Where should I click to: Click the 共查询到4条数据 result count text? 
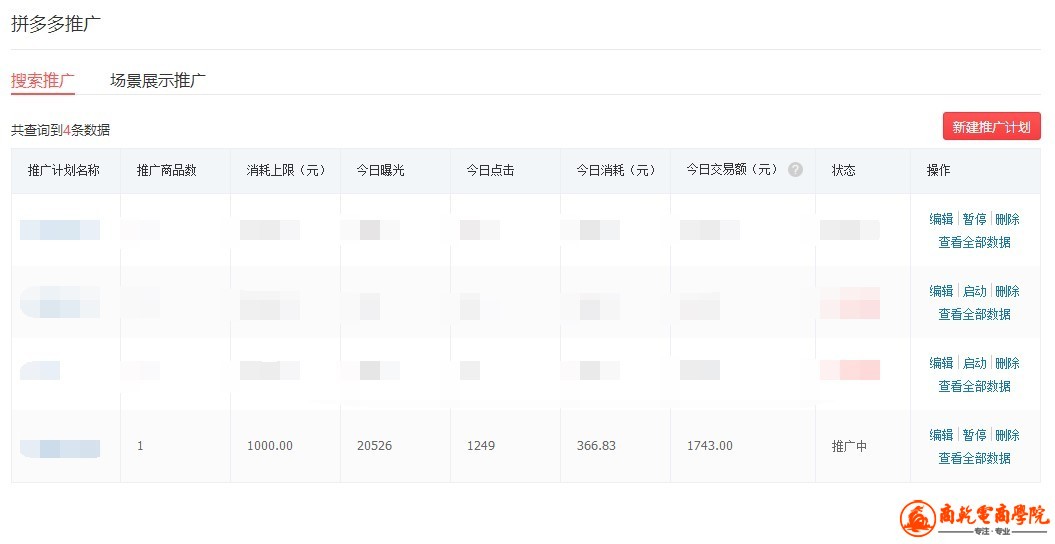(61, 130)
